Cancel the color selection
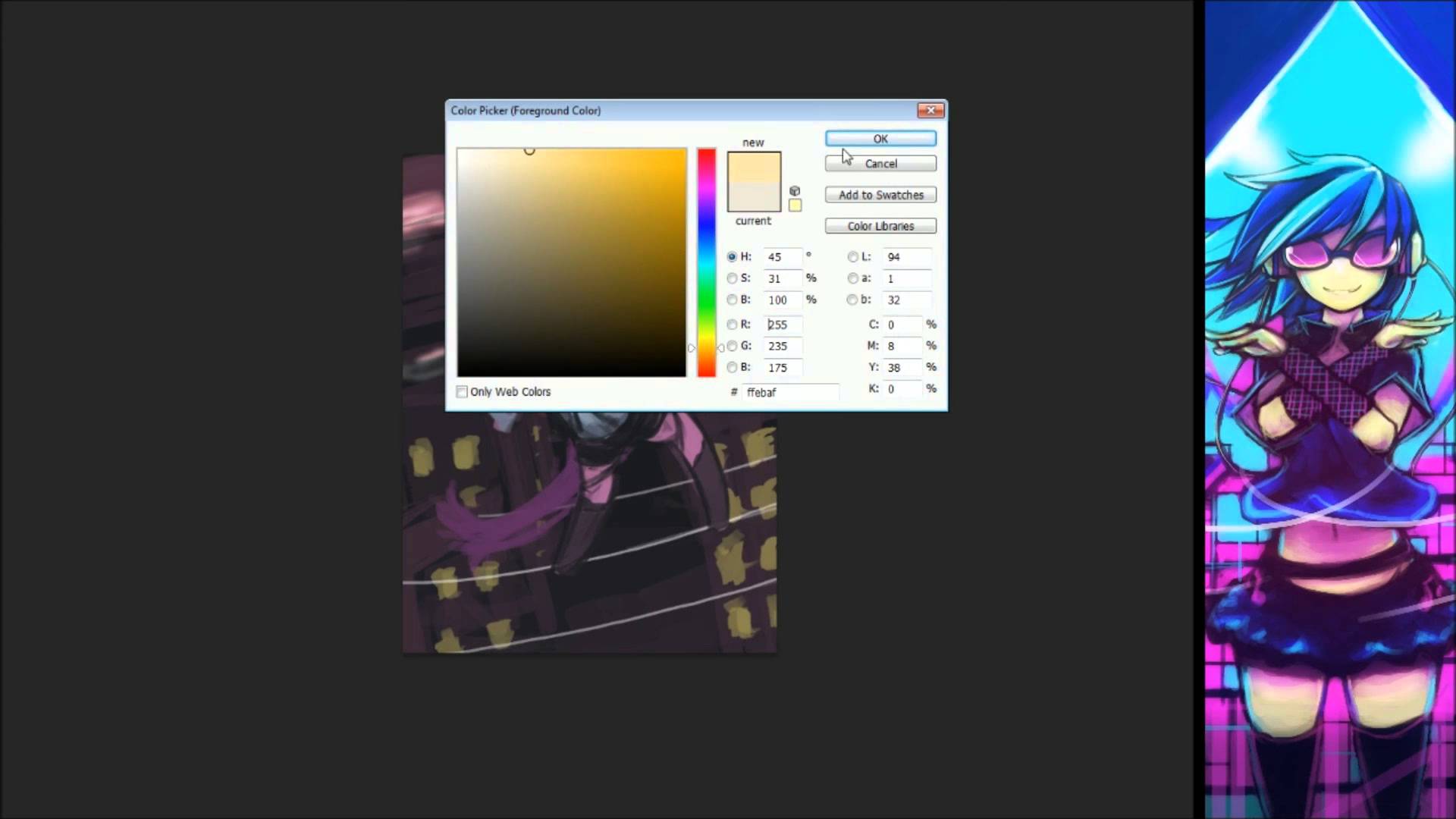1456x819 pixels. click(880, 164)
